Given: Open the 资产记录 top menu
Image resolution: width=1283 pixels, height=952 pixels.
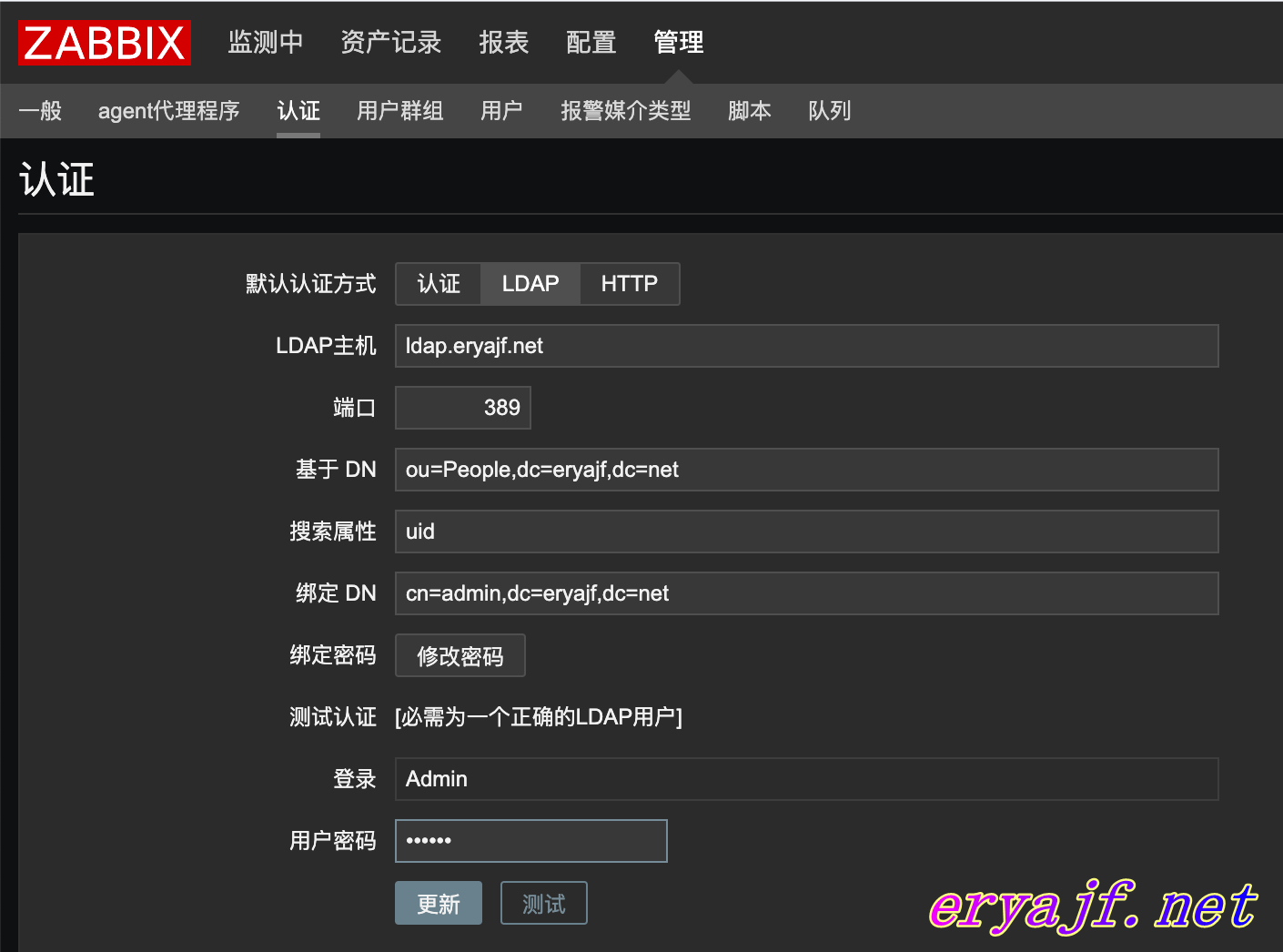Looking at the screenshot, I should (x=390, y=42).
